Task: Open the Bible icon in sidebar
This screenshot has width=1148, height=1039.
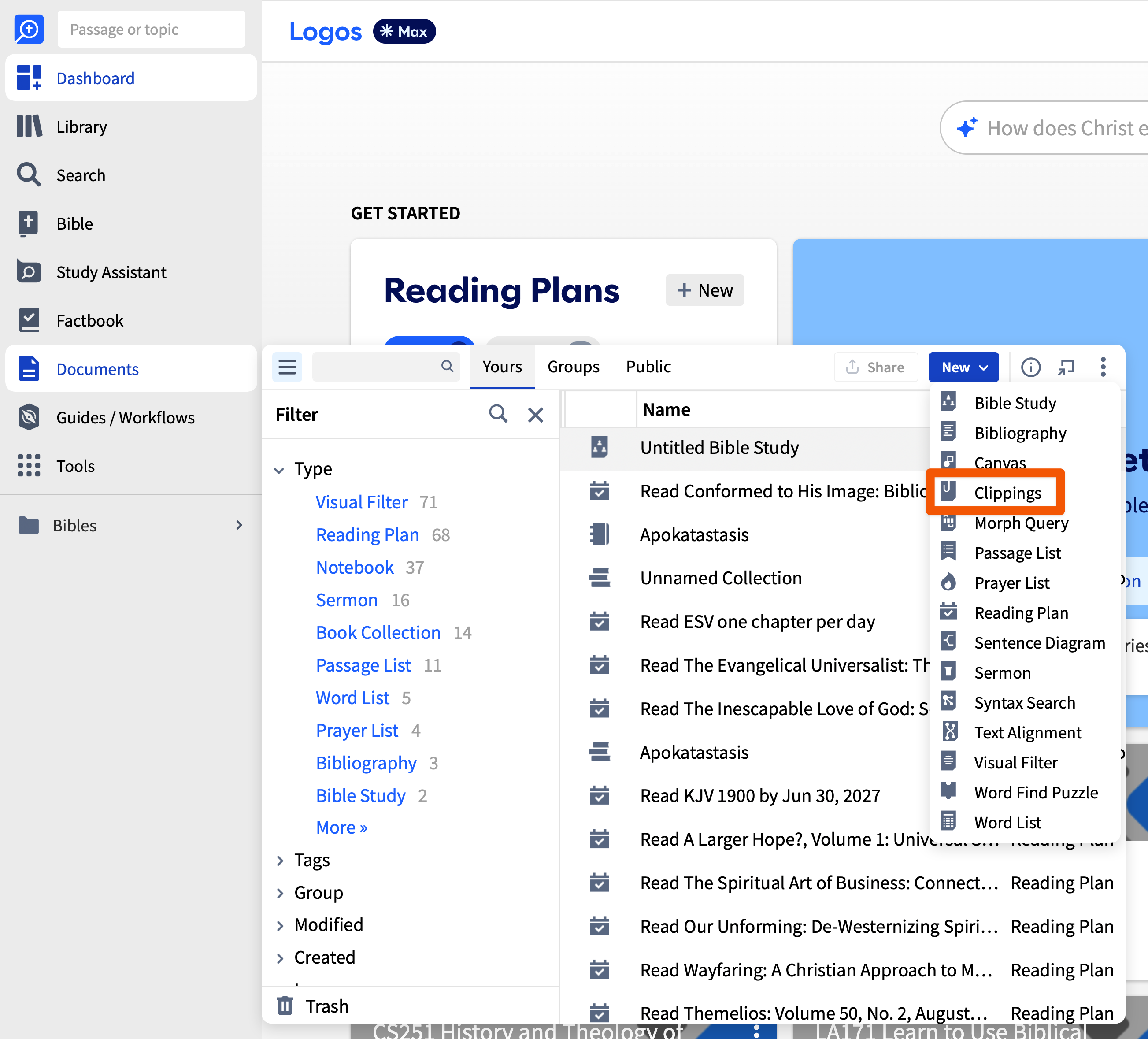Action: pyautogui.click(x=29, y=223)
